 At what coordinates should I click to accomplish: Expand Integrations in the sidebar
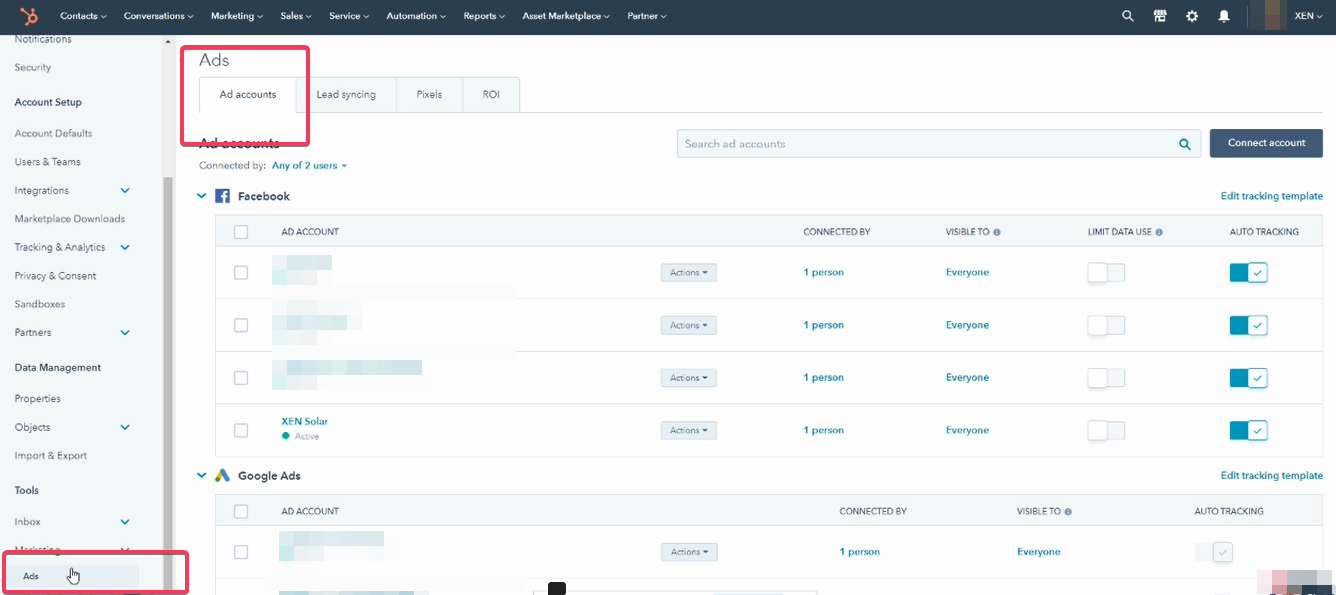coord(125,190)
